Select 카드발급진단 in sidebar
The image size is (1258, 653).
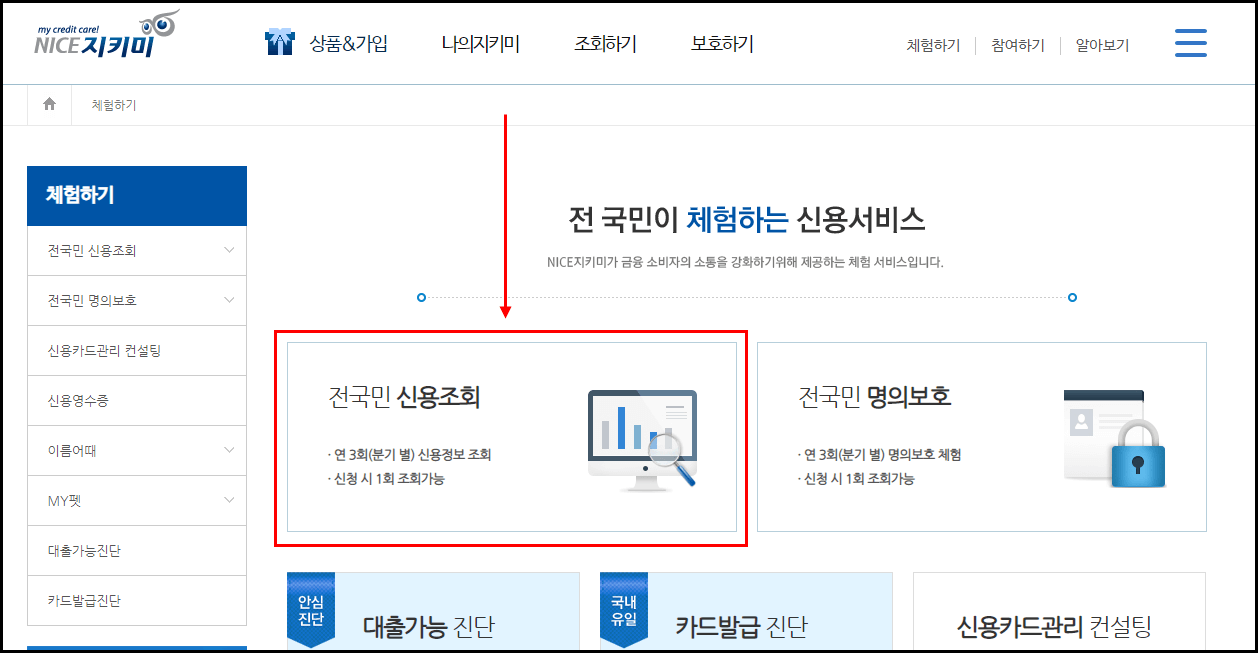[x=137, y=601]
